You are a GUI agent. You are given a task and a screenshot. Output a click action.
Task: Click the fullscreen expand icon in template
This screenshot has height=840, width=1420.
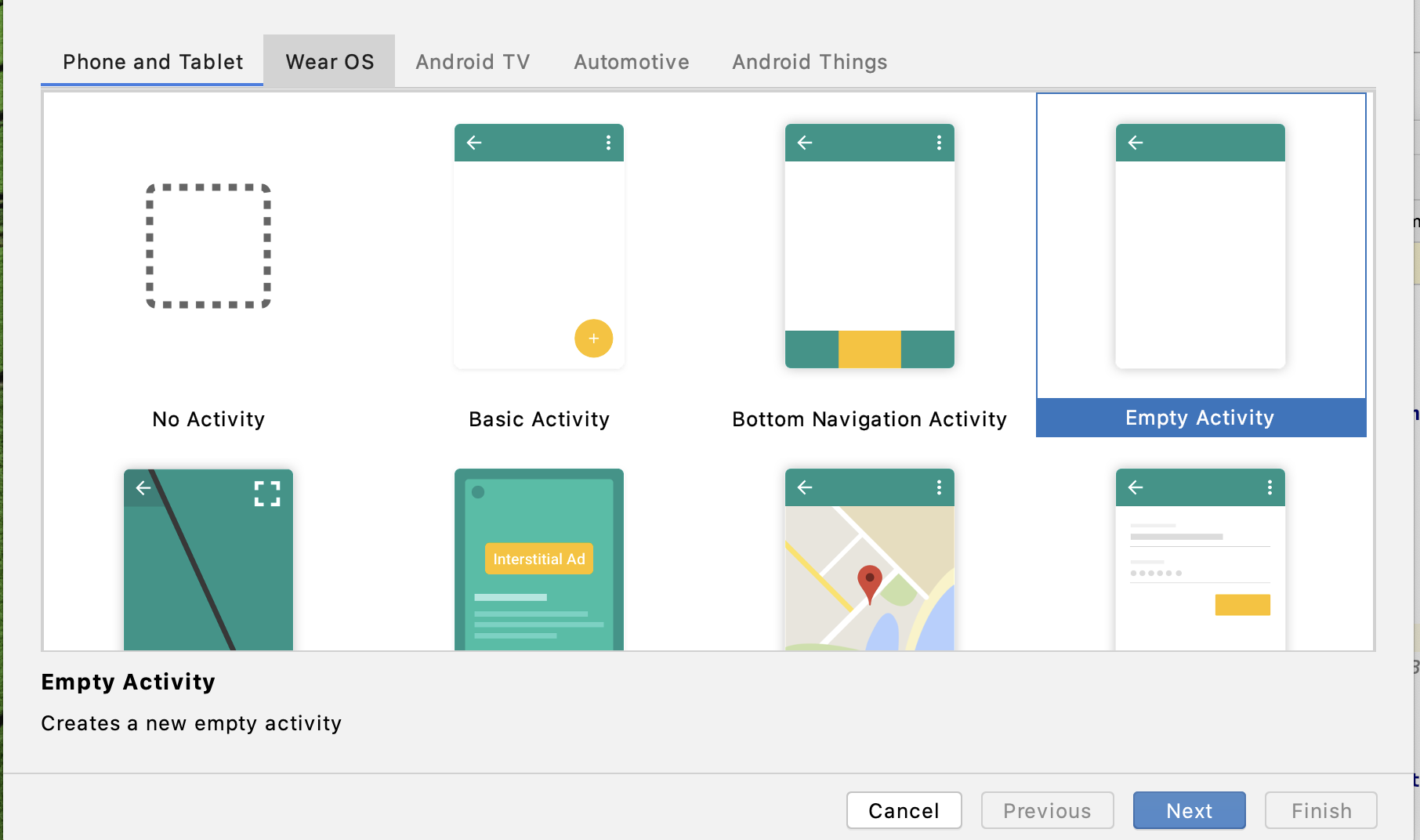(267, 494)
